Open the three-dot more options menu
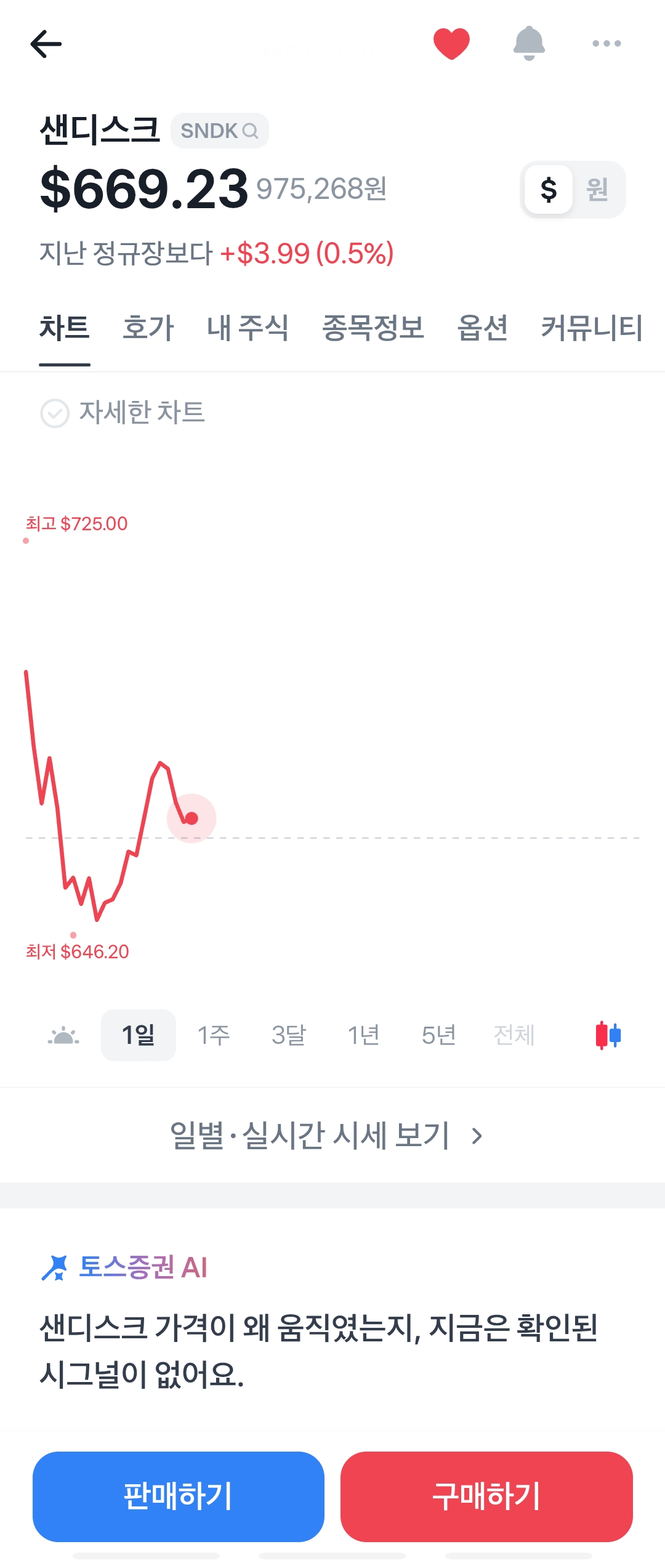The height and width of the screenshot is (1568, 665). pos(607,43)
